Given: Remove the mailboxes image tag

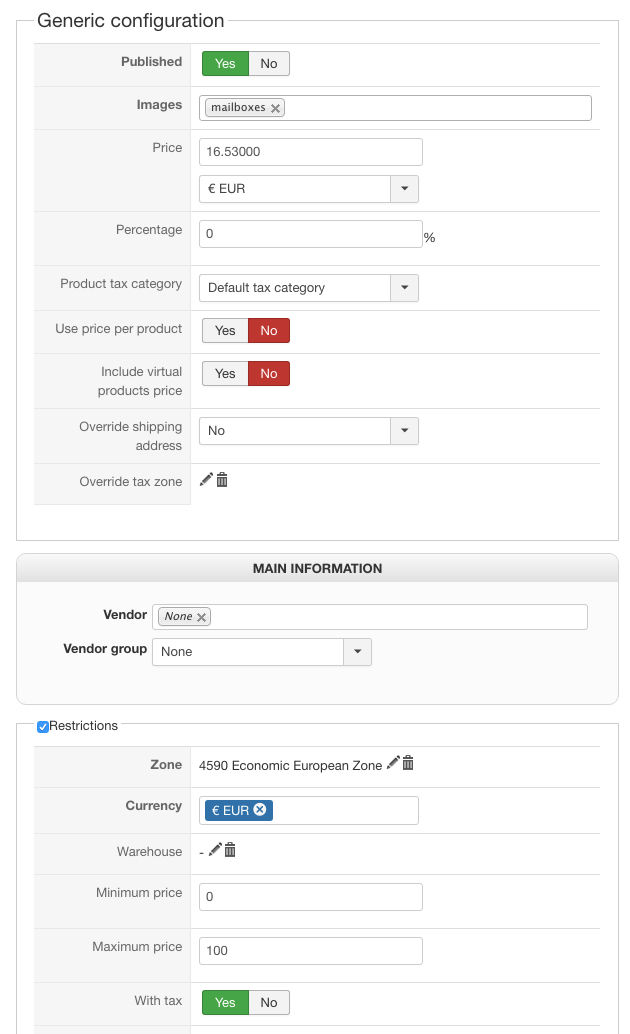Looking at the screenshot, I should click(275, 108).
